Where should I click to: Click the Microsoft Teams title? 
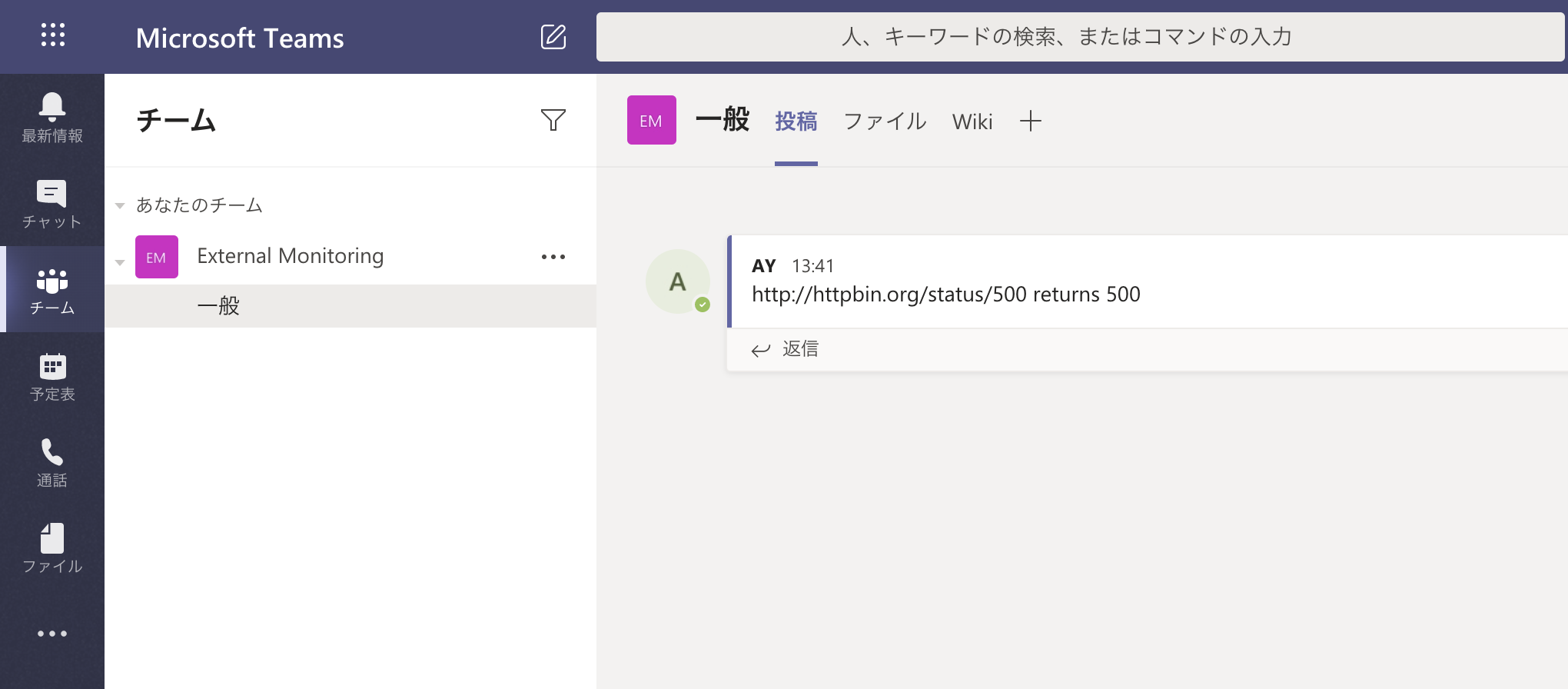click(x=240, y=38)
